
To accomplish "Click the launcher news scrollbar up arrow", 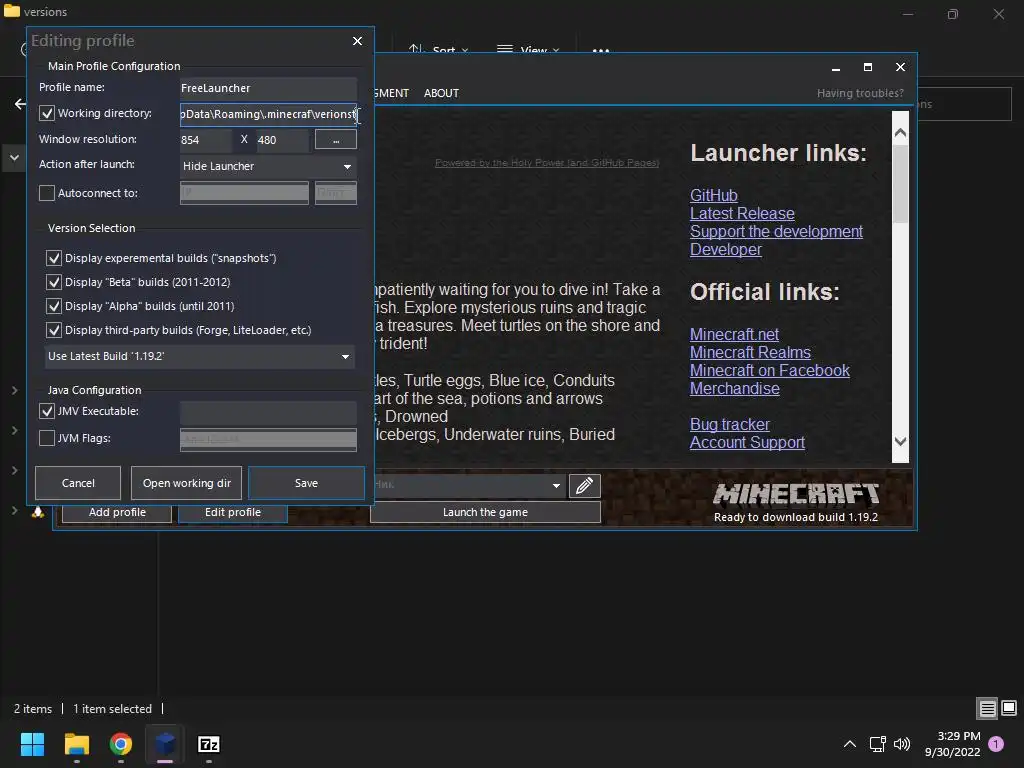I will (x=900, y=133).
